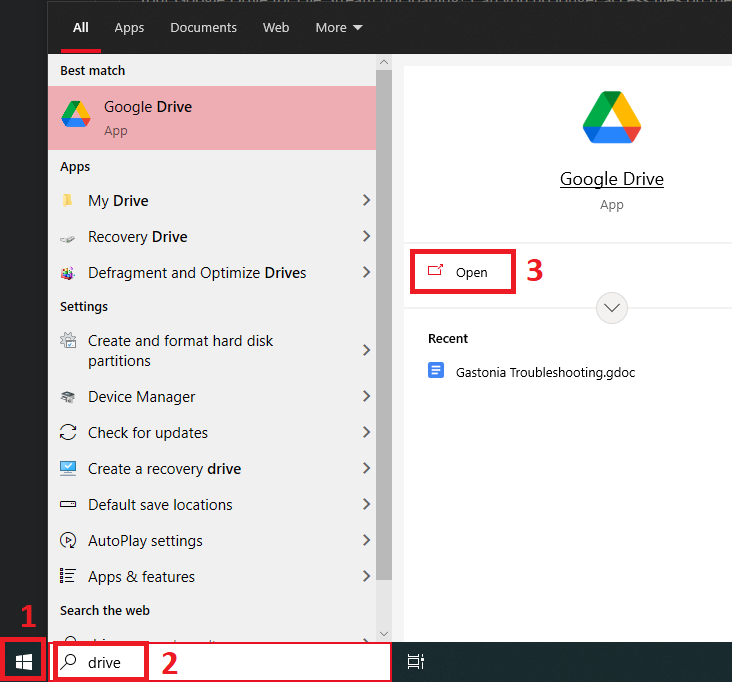
Task: Select Device Manager text
Action: click(141, 397)
